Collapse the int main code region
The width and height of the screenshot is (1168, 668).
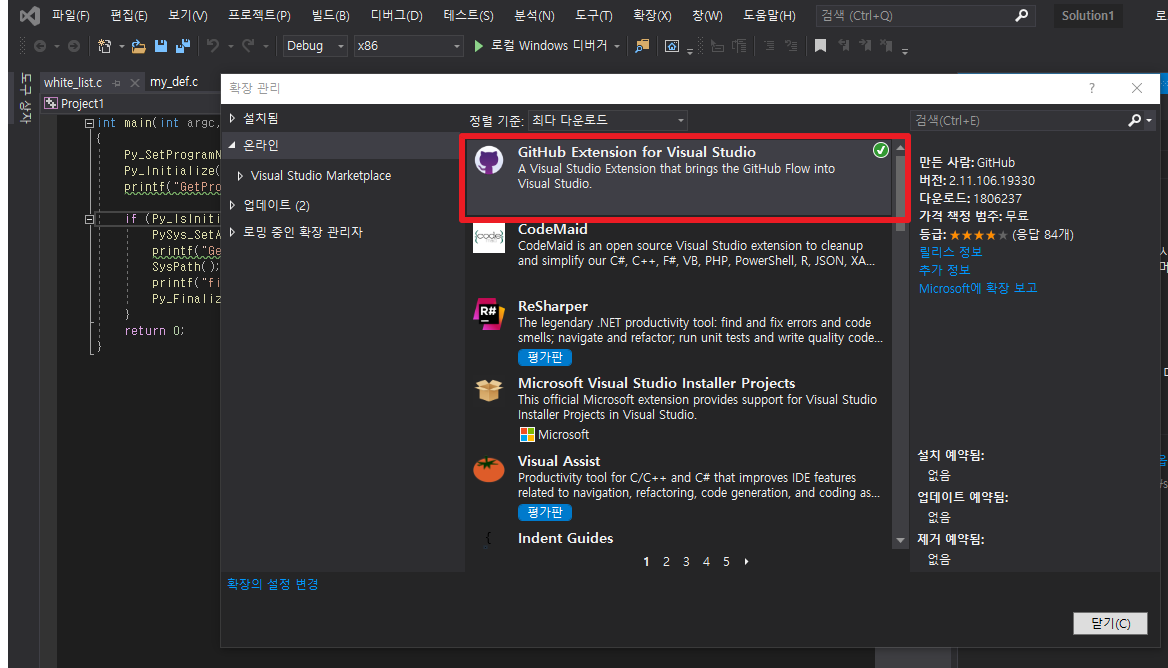pos(89,124)
